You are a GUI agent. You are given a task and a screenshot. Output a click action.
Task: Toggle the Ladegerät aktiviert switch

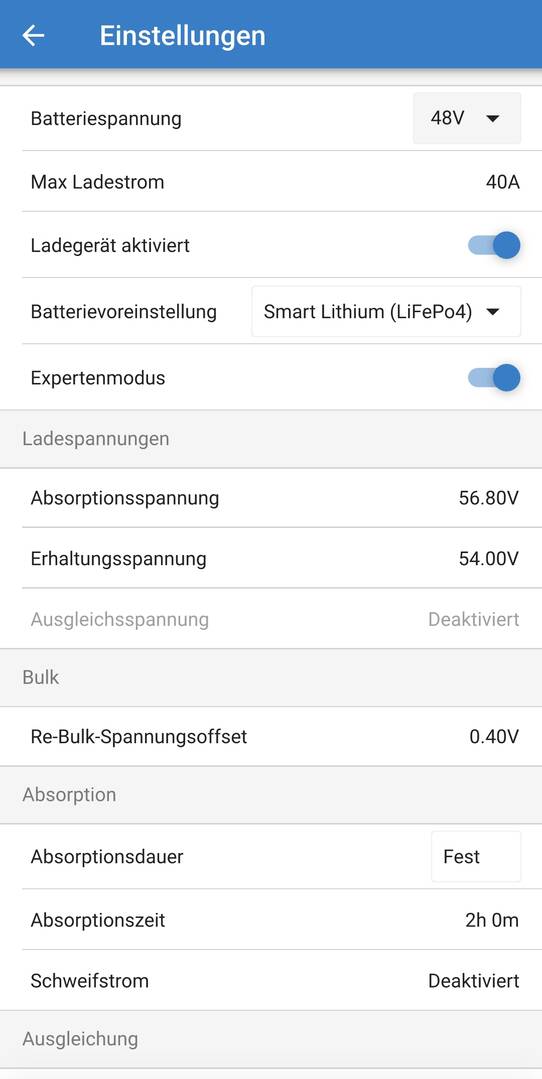click(x=494, y=245)
